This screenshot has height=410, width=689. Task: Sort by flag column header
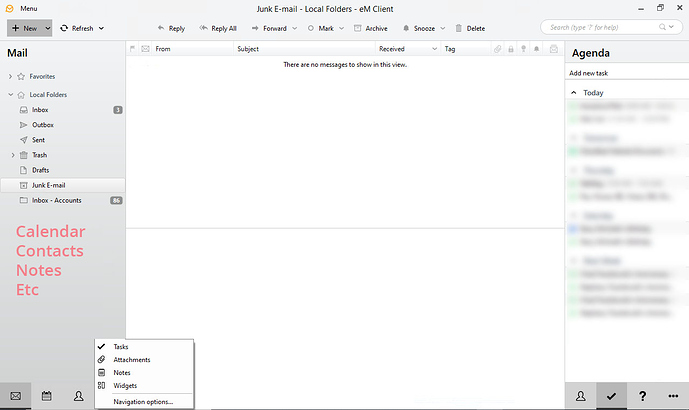tap(133, 49)
